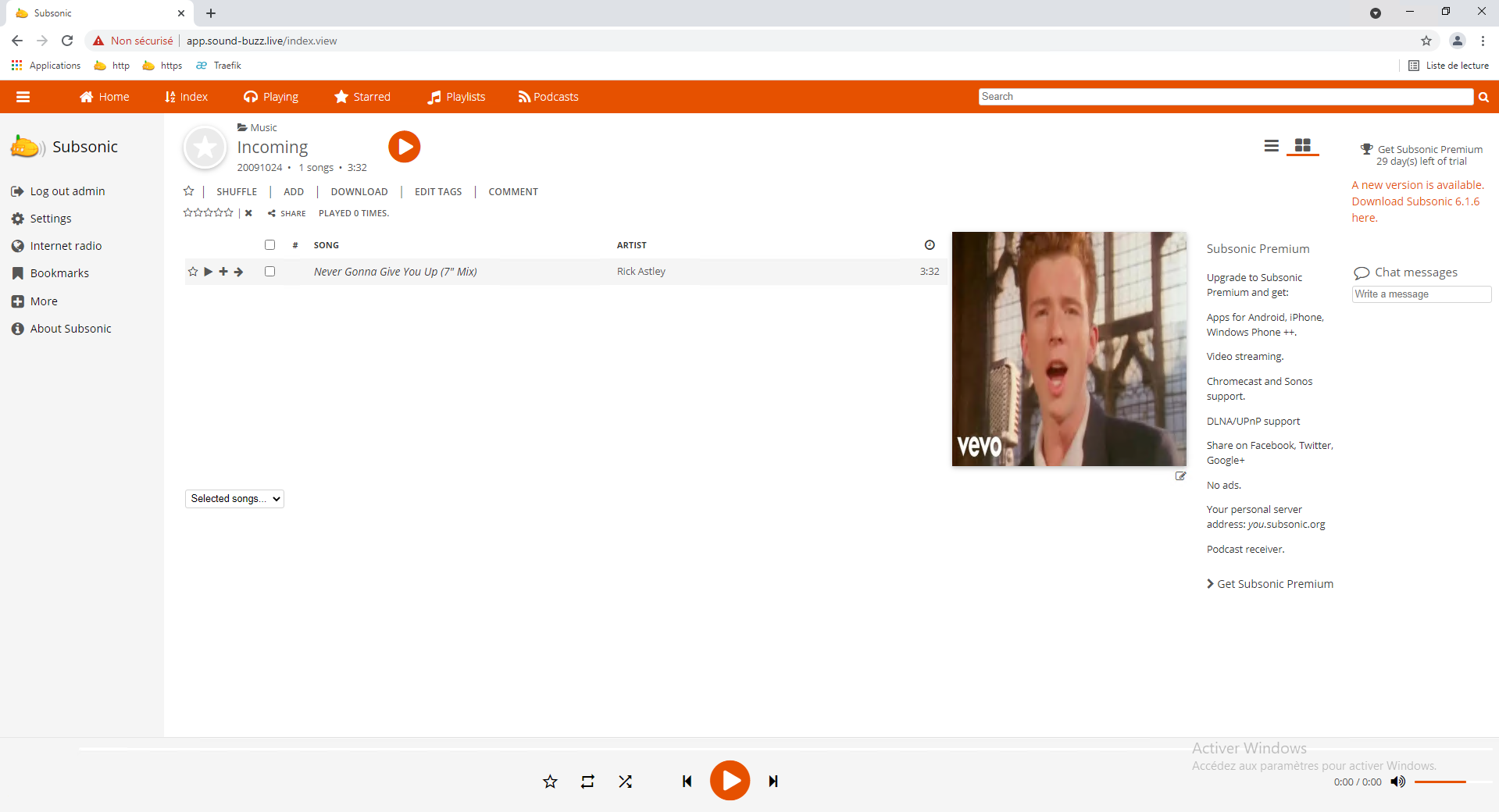The height and width of the screenshot is (812, 1499).
Task: Open Bookmarks in sidebar
Action: [x=51, y=273]
